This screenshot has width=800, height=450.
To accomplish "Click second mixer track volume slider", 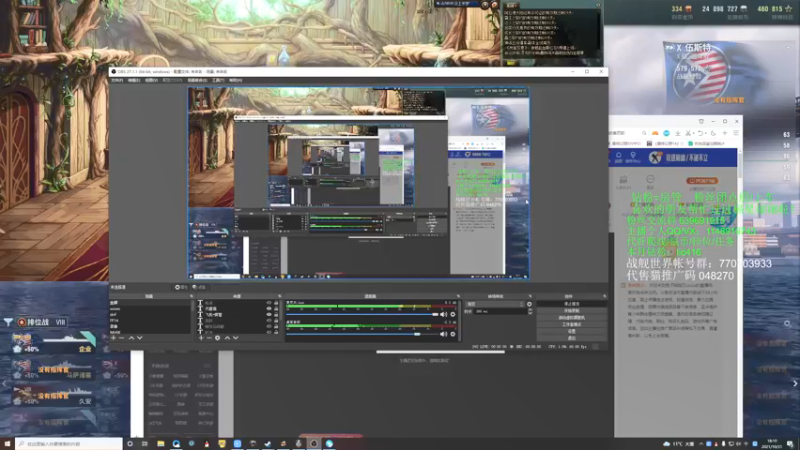I will click(x=362, y=334).
